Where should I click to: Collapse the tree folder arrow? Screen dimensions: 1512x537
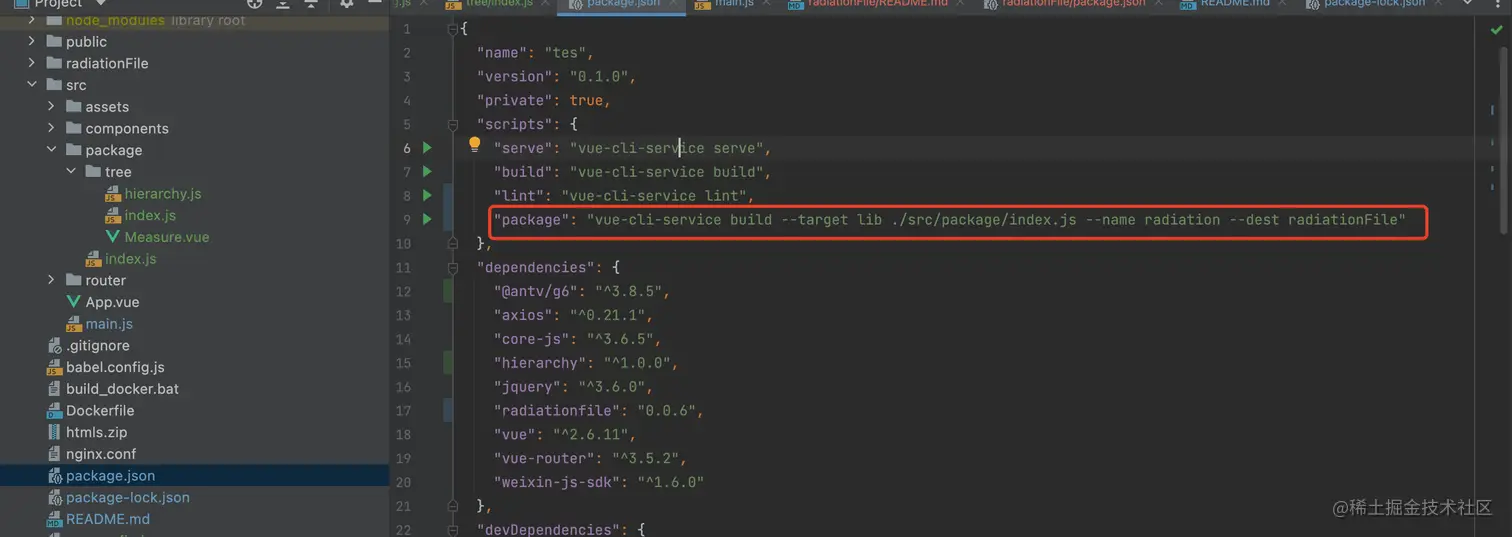(71, 172)
